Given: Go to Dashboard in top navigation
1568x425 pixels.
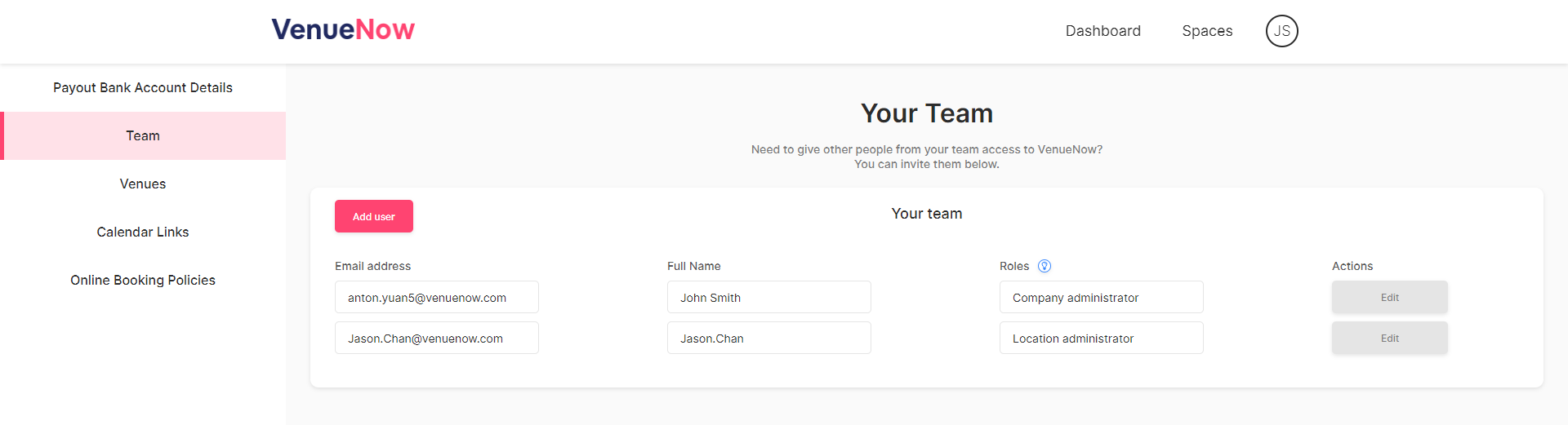Looking at the screenshot, I should [1102, 31].
